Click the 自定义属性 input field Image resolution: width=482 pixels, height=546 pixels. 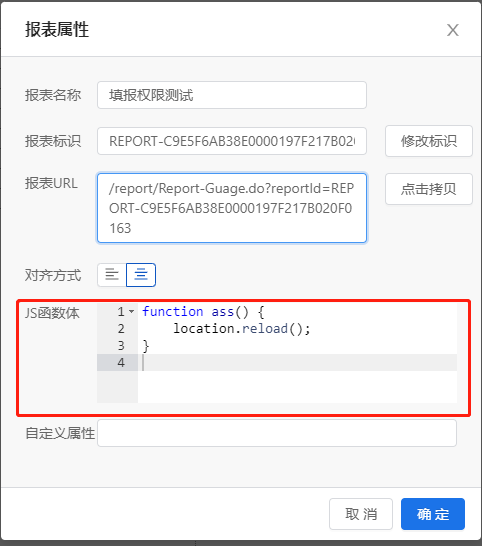point(277,433)
